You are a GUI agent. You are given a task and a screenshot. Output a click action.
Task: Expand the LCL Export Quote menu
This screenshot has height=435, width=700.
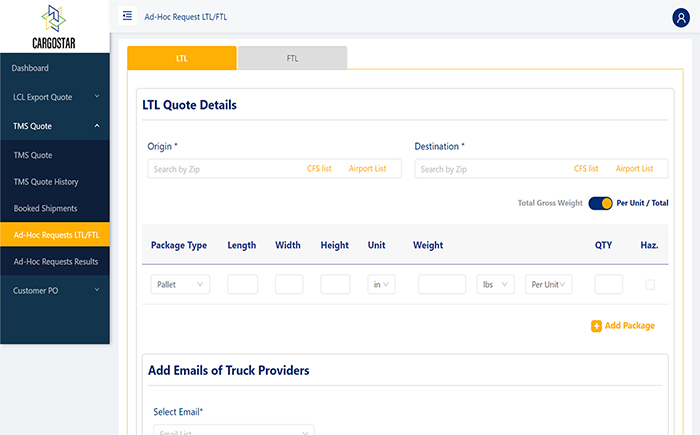coord(55,97)
